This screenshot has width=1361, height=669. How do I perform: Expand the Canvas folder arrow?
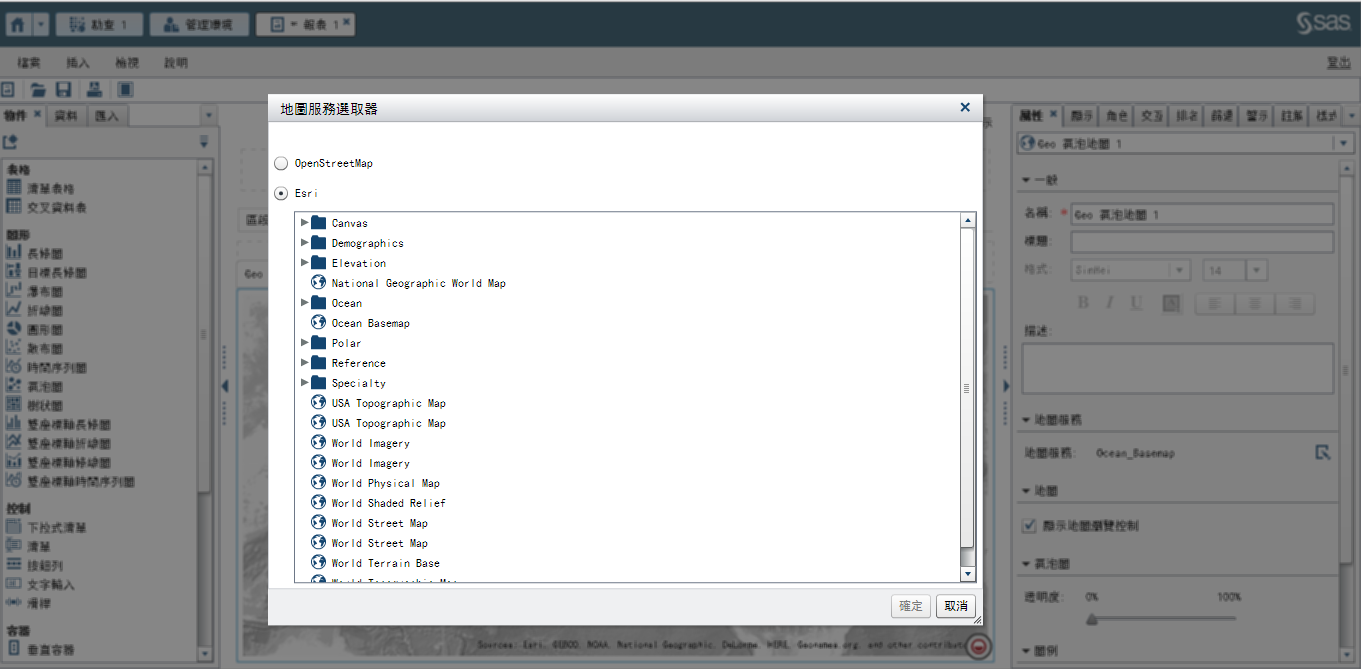click(x=305, y=222)
